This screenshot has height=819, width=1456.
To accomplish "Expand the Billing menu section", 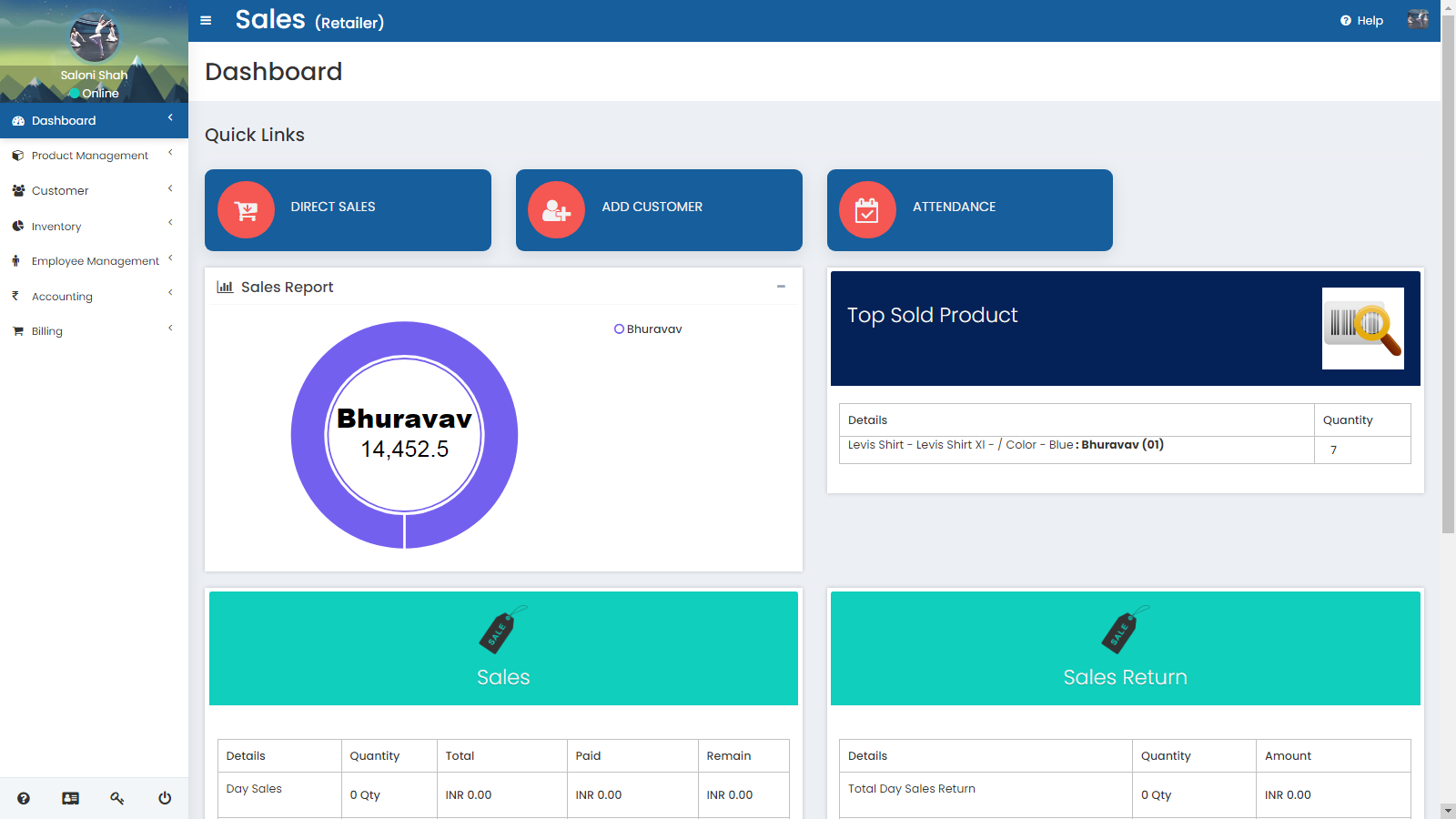I will (46, 330).
